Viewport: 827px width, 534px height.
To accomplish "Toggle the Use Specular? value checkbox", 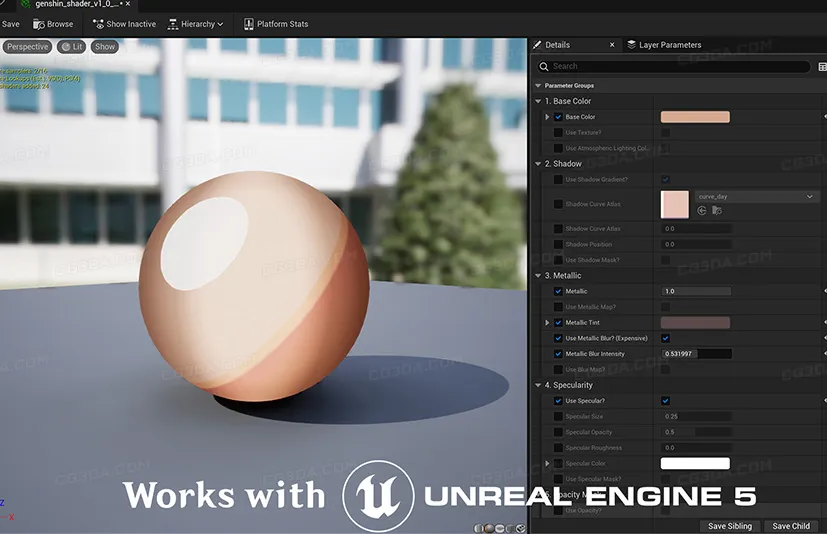I will pyautogui.click(x=666, y=401).
